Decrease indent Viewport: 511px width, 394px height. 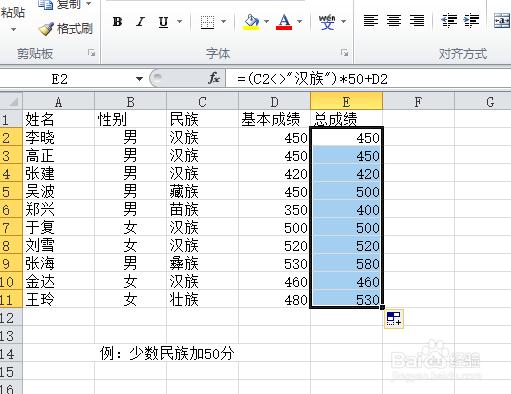click(449, 21)
